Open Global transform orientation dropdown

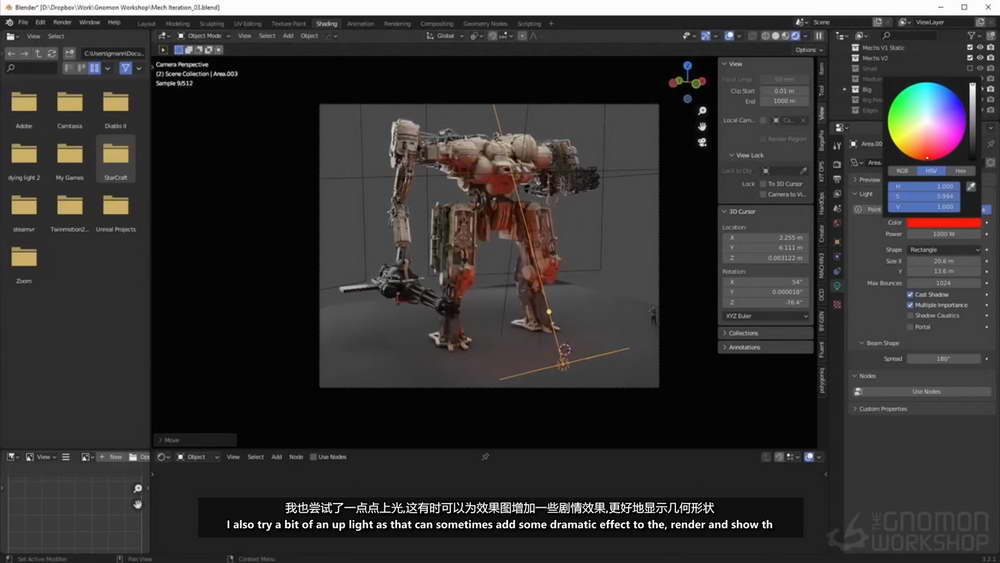pos(445,36)
